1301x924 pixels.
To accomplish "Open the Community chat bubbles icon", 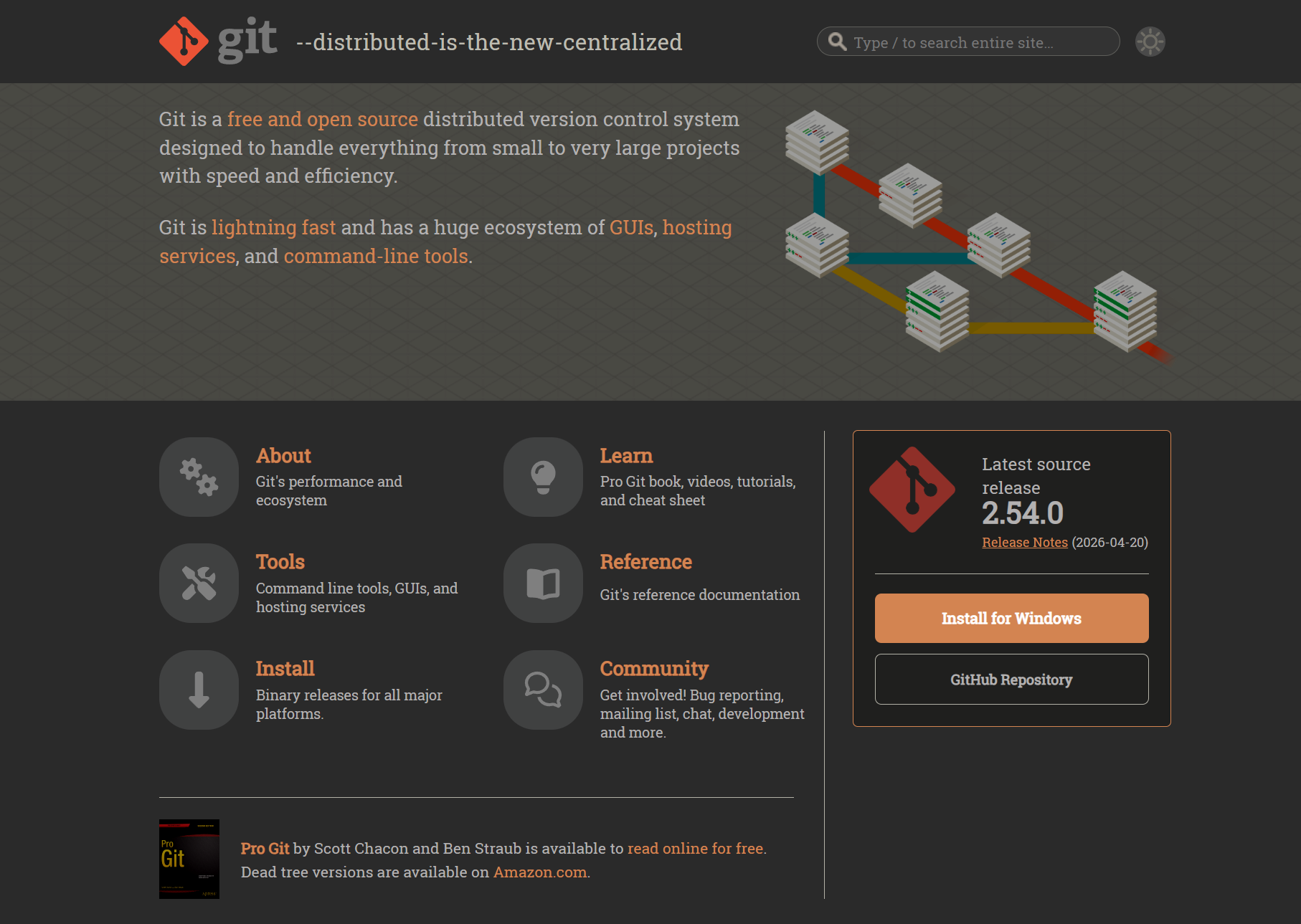I will coord(543,690).
